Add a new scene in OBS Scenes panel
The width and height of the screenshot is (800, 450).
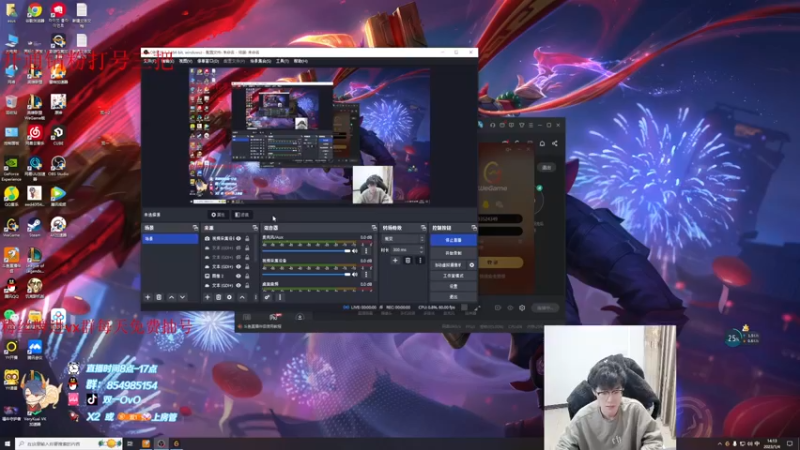point(148,297)
